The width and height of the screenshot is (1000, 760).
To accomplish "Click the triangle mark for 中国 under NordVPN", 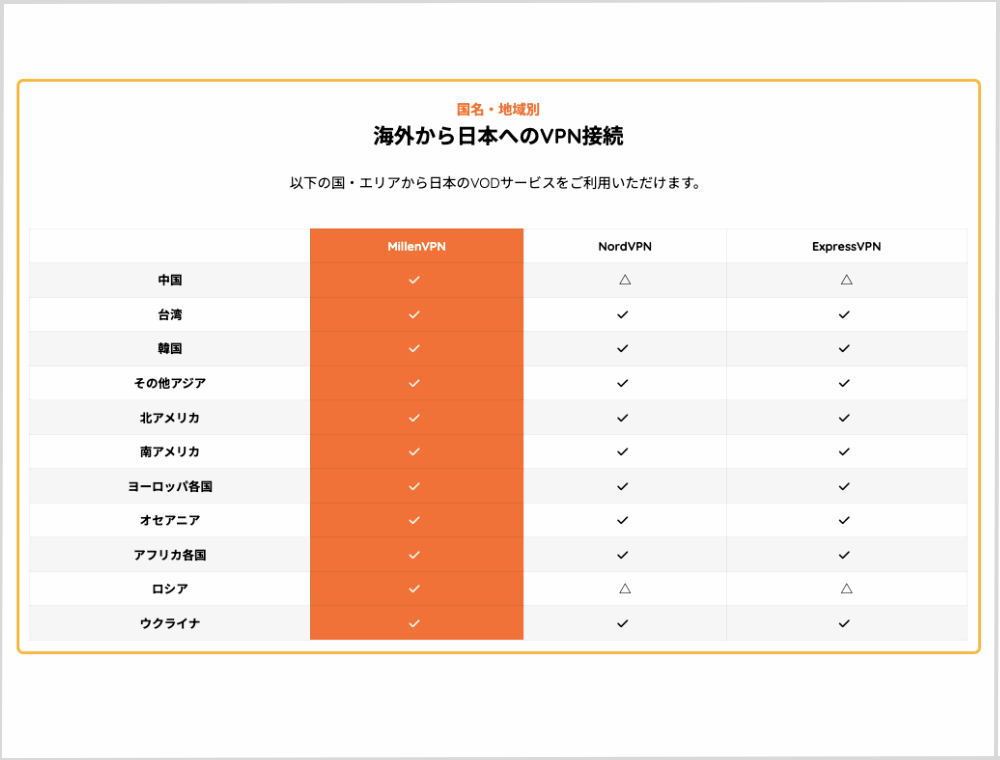I will pos(622,280).
